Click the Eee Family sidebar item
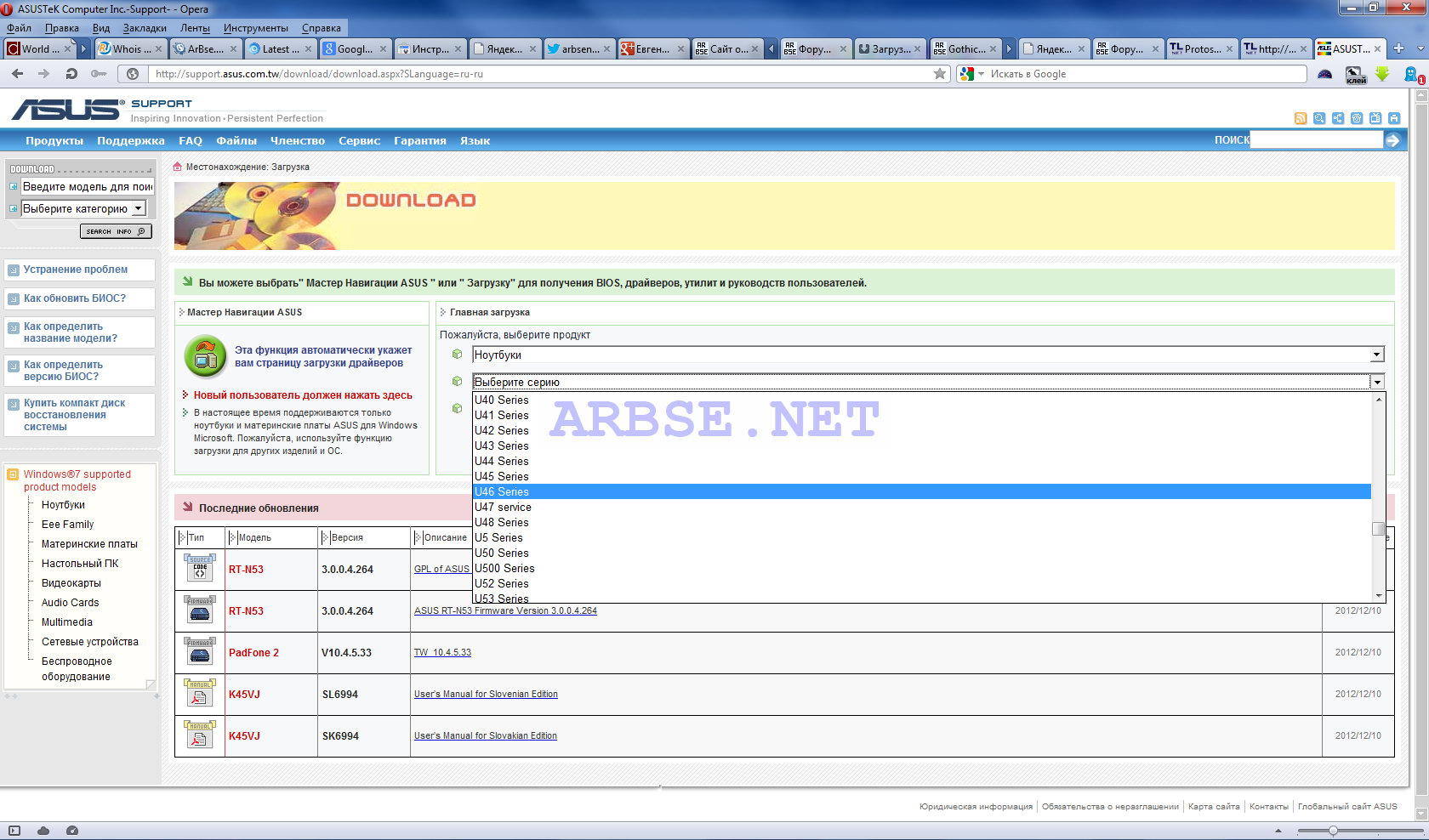Image resolution: width=1429 pixels, height=840 pixels. 67,525
